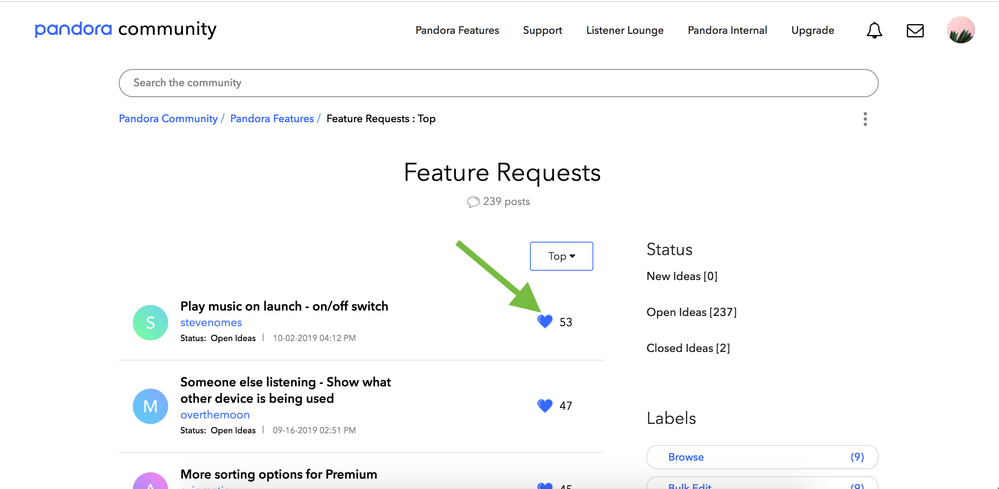Screen dimensions: 999x489
Task: Click the Search the community field
Action: pos(498,83)
